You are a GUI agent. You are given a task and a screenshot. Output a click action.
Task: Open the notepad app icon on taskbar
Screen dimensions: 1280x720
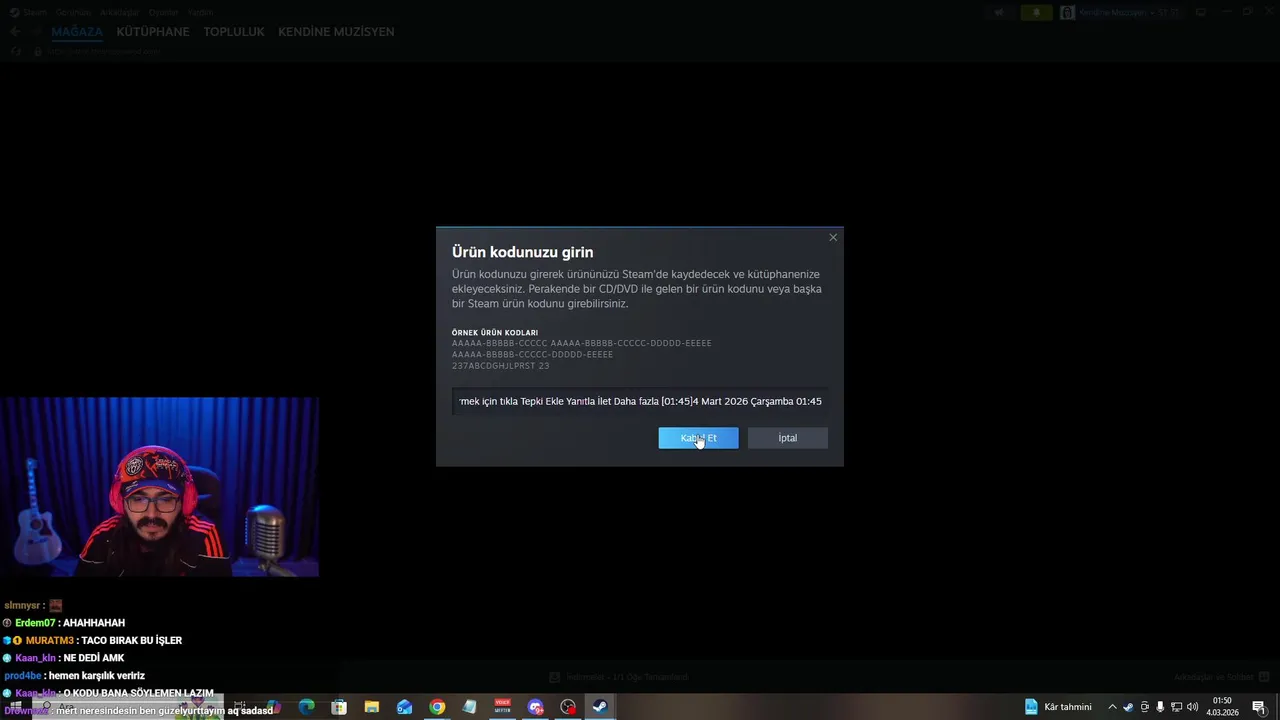pyautogui.click(x=470, y=707)
